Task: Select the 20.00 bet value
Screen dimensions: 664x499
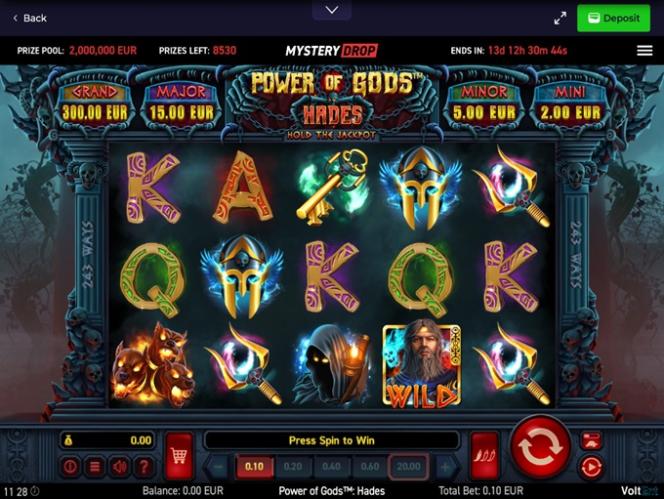Action: (408, 466)
